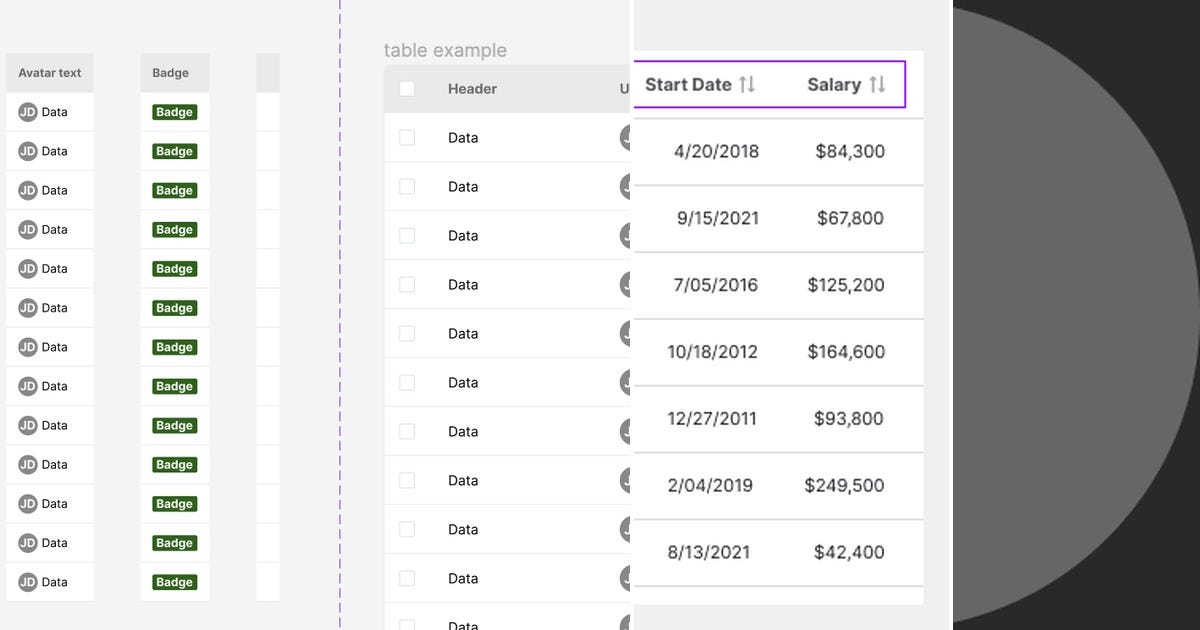
Task: Click the Avatar text column header
Action: point(49,73)
